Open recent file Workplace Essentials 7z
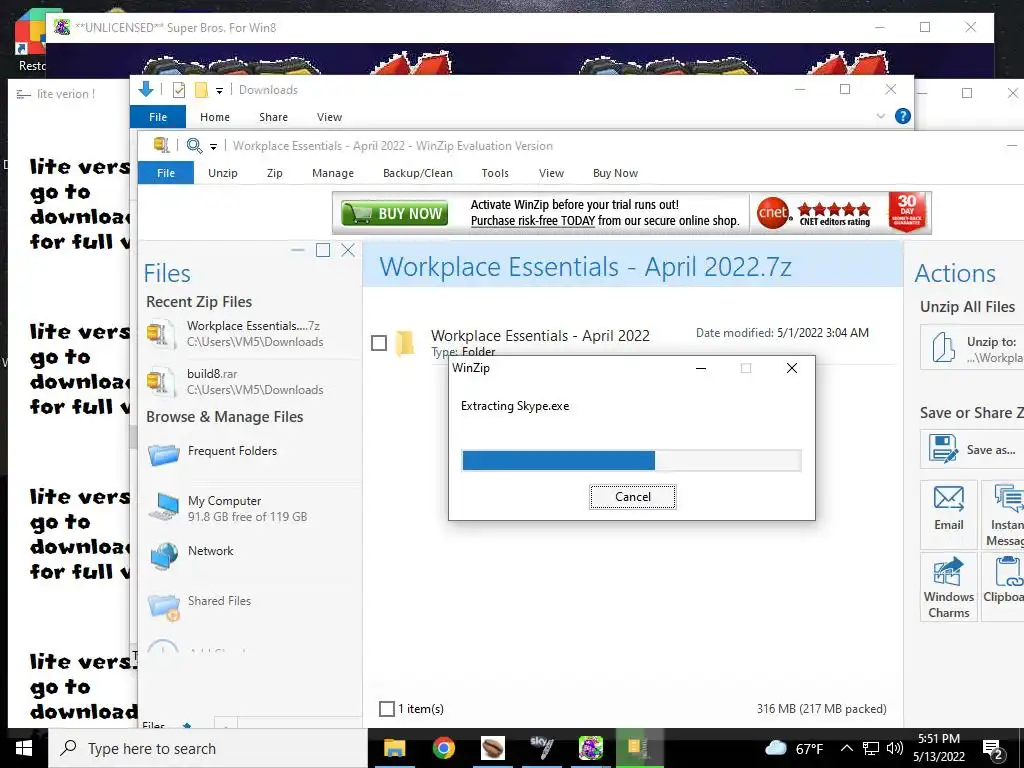Viewport: 1024px width, 768px height. pyautogui.click(x=251, y=334)
